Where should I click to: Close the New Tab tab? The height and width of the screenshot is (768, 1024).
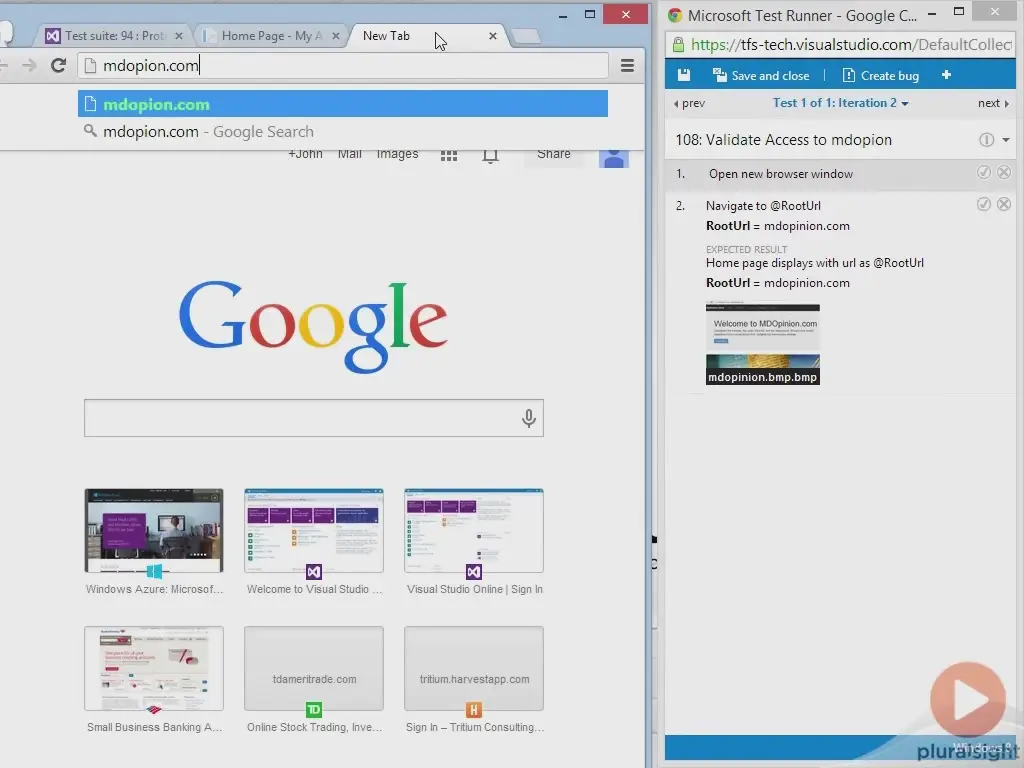coord(492,36)
